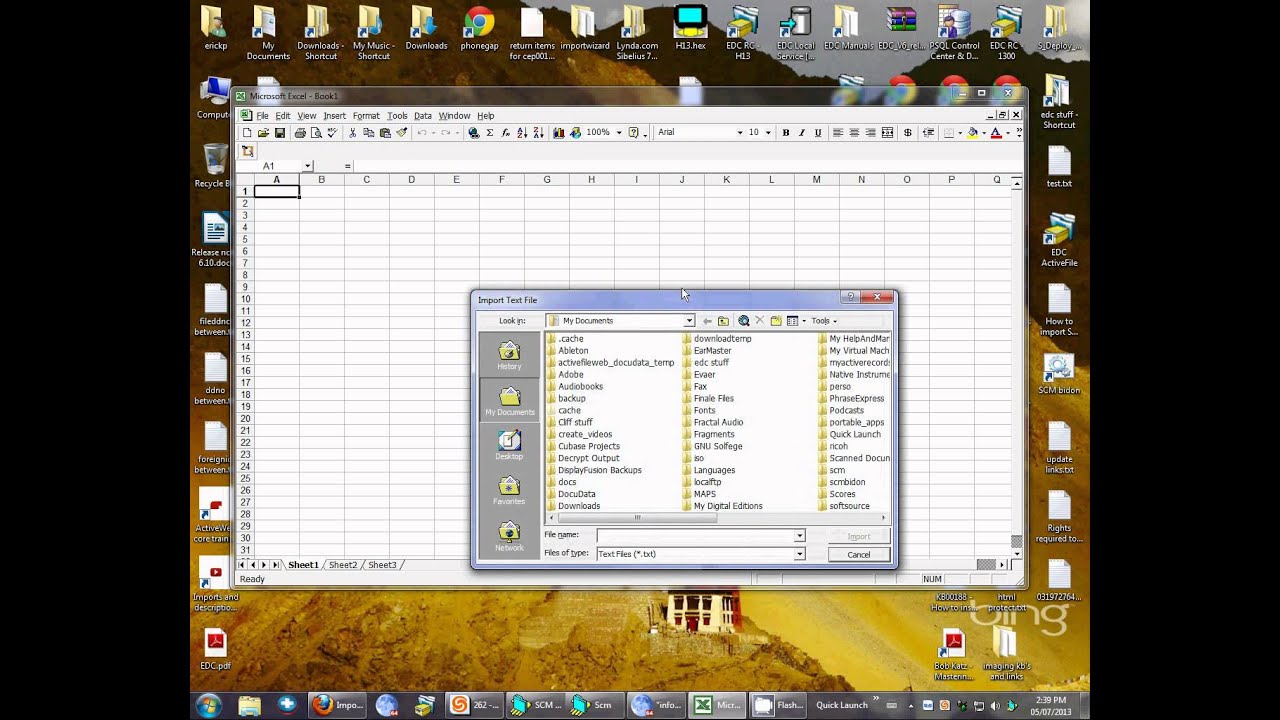
Task: Click the History shortcut in dialog sidebar
Action: 509,355
